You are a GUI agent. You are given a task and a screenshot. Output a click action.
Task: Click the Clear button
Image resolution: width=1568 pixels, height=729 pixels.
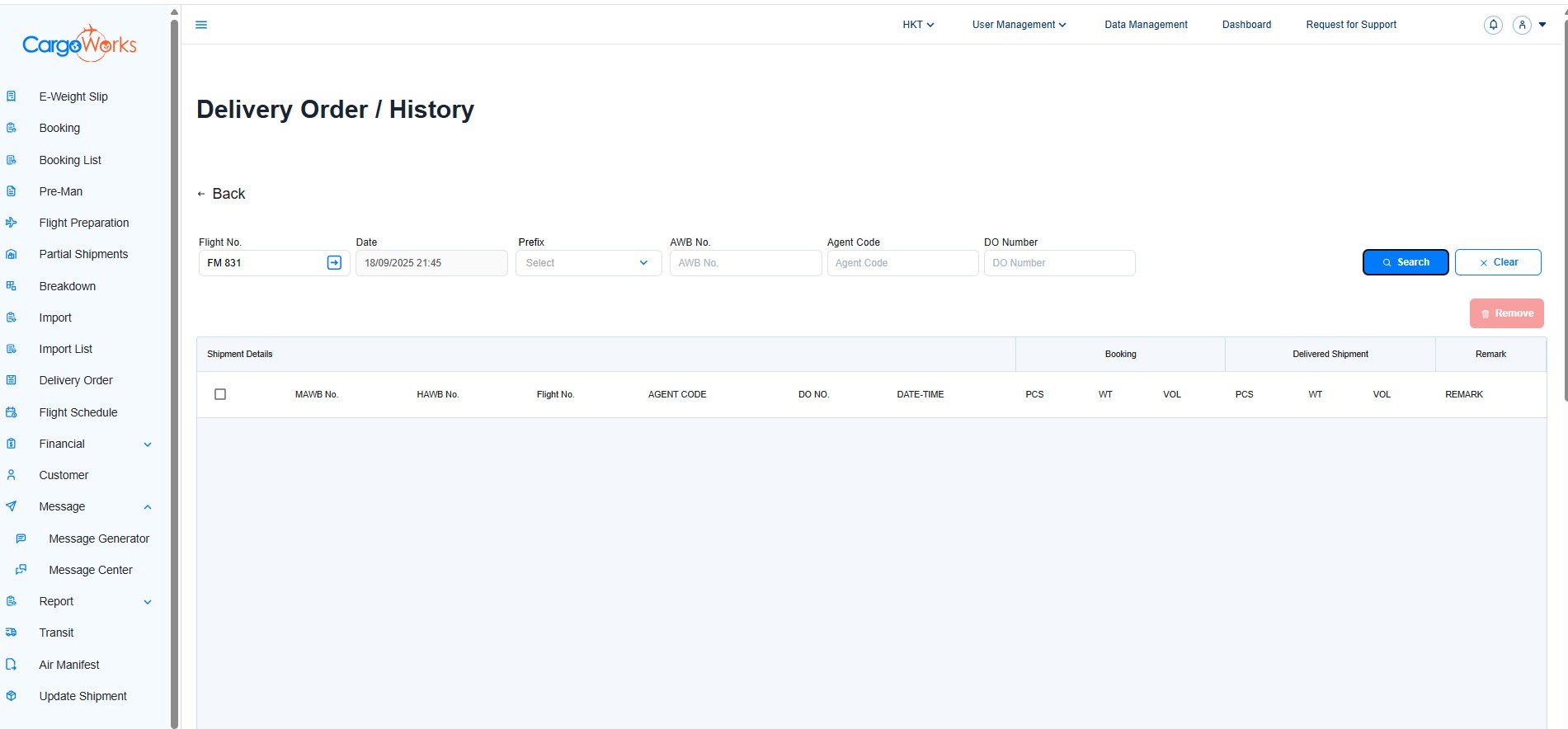point(1498,262)
